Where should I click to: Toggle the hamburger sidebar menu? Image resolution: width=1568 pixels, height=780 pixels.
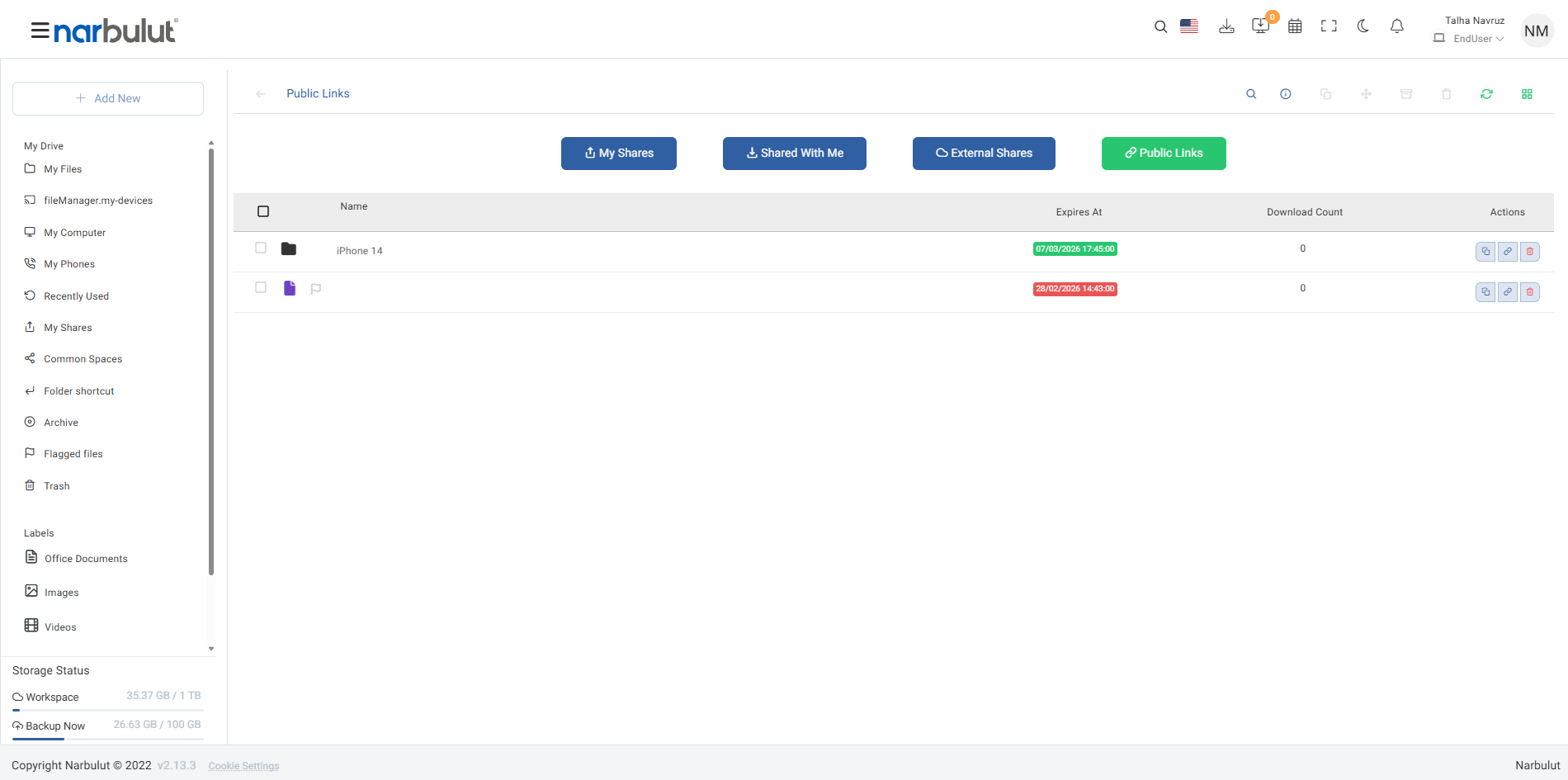pyautogui.click(x=40, y=31)
